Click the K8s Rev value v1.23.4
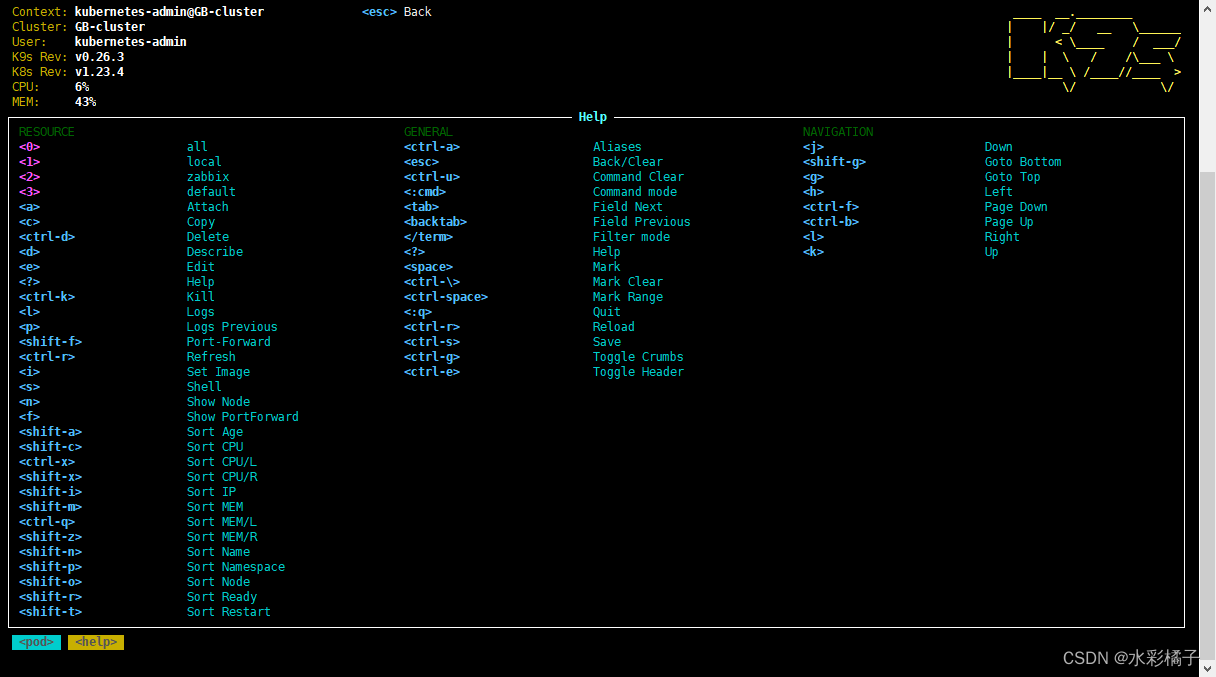This screenshot has height=677, width=1216. [x=99, y=72]
